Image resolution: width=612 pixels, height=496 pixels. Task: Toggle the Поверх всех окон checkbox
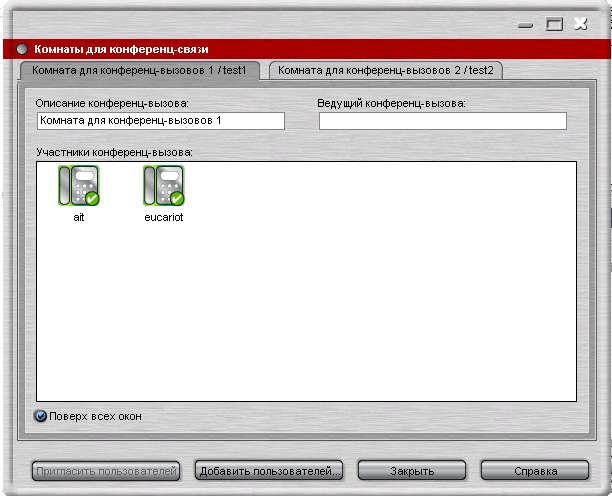tap(40, 416)
